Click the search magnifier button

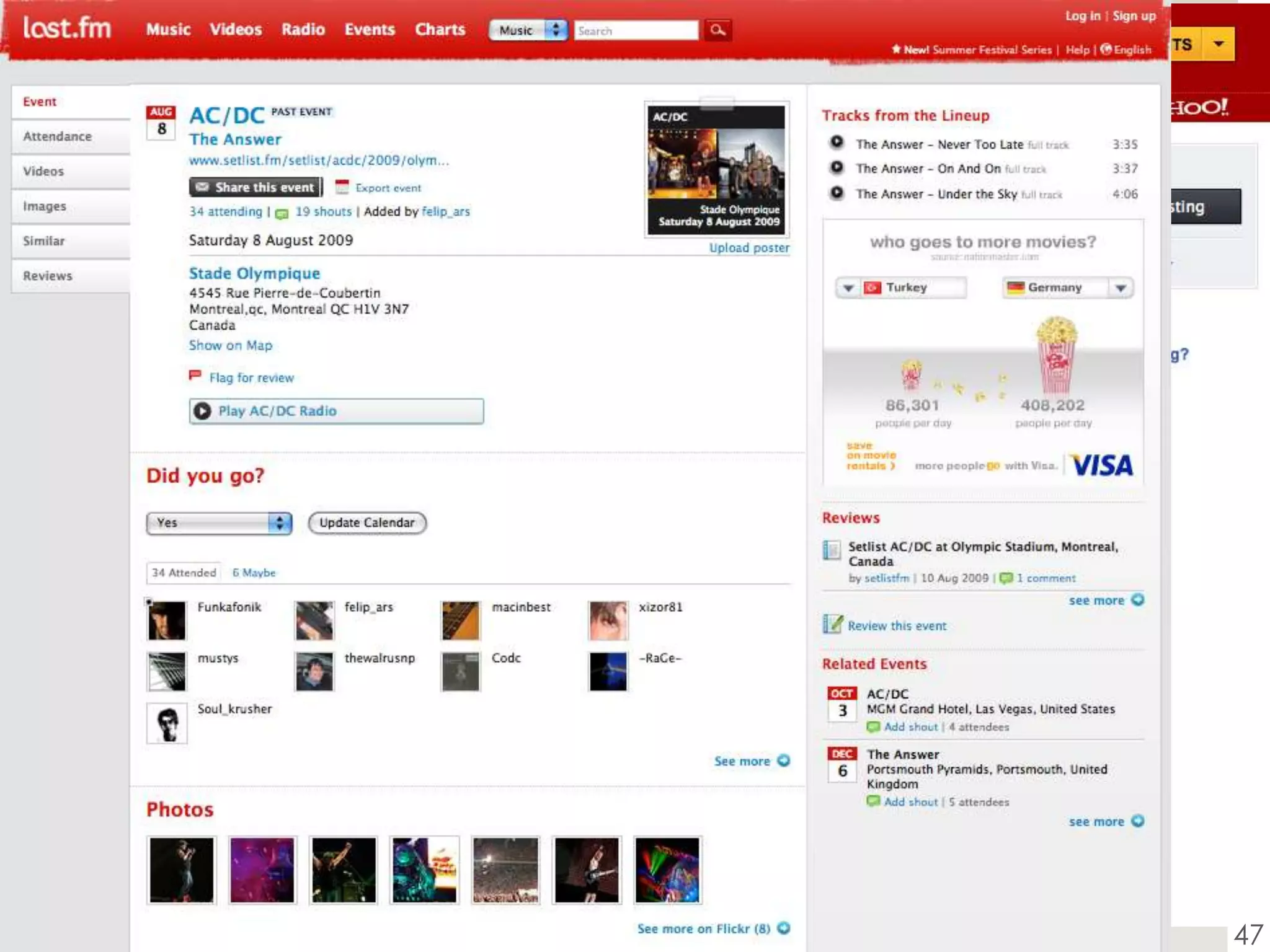point(718,30)
